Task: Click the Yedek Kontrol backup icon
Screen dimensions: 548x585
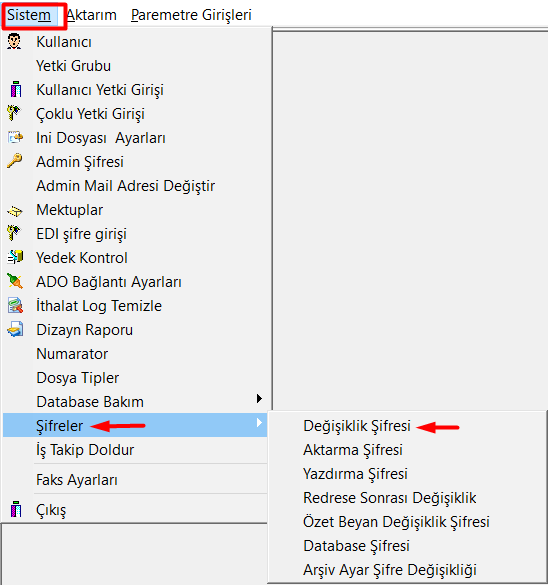Action: [x=15, y=257]
